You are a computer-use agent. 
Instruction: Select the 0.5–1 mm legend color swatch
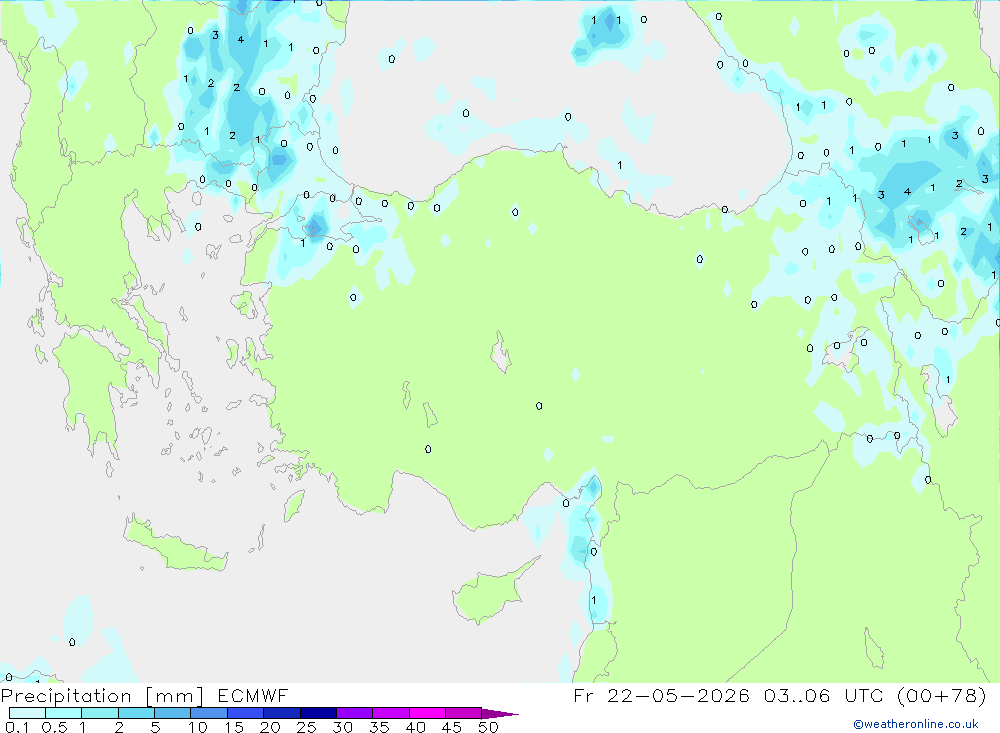64,713
